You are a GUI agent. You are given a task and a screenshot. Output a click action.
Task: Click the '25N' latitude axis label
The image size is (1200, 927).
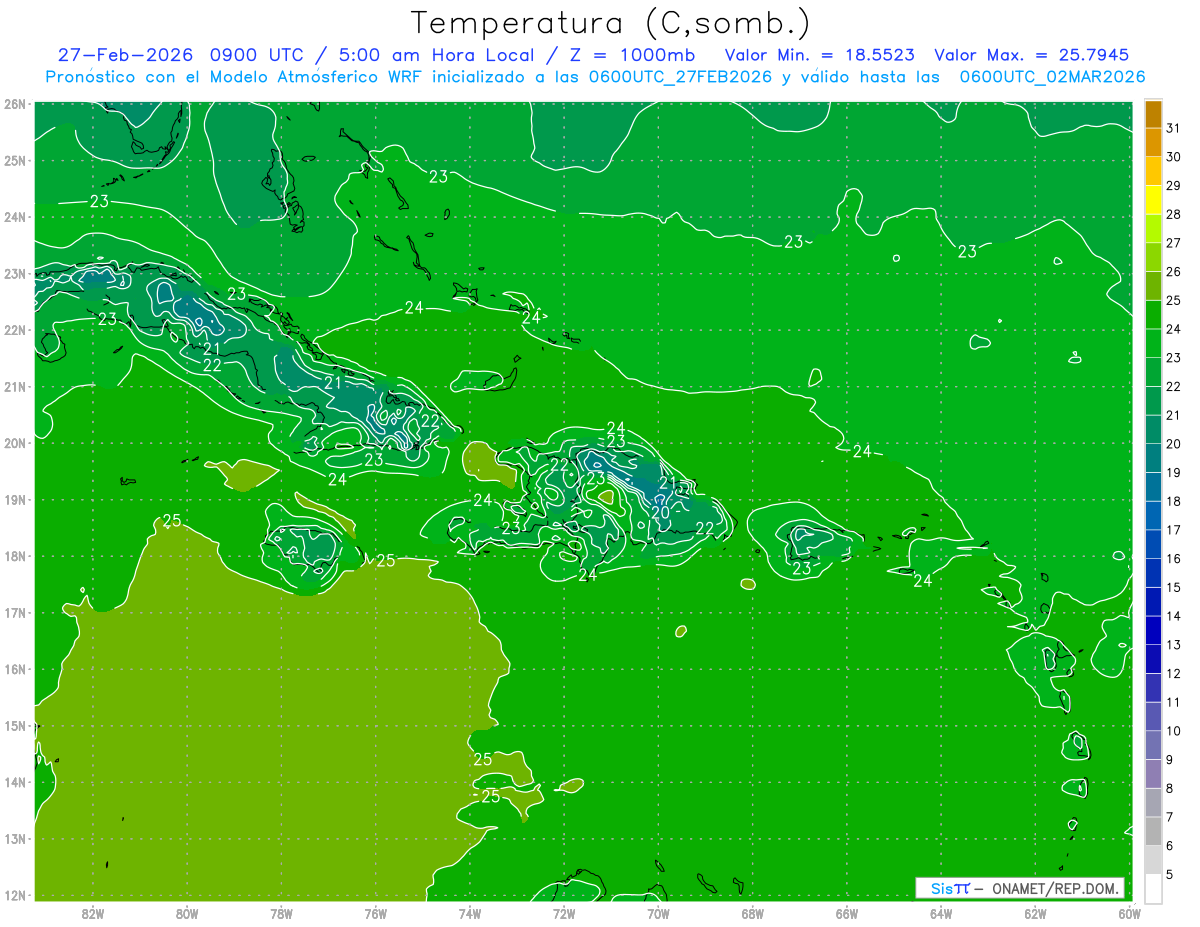(x=15, y=160)
